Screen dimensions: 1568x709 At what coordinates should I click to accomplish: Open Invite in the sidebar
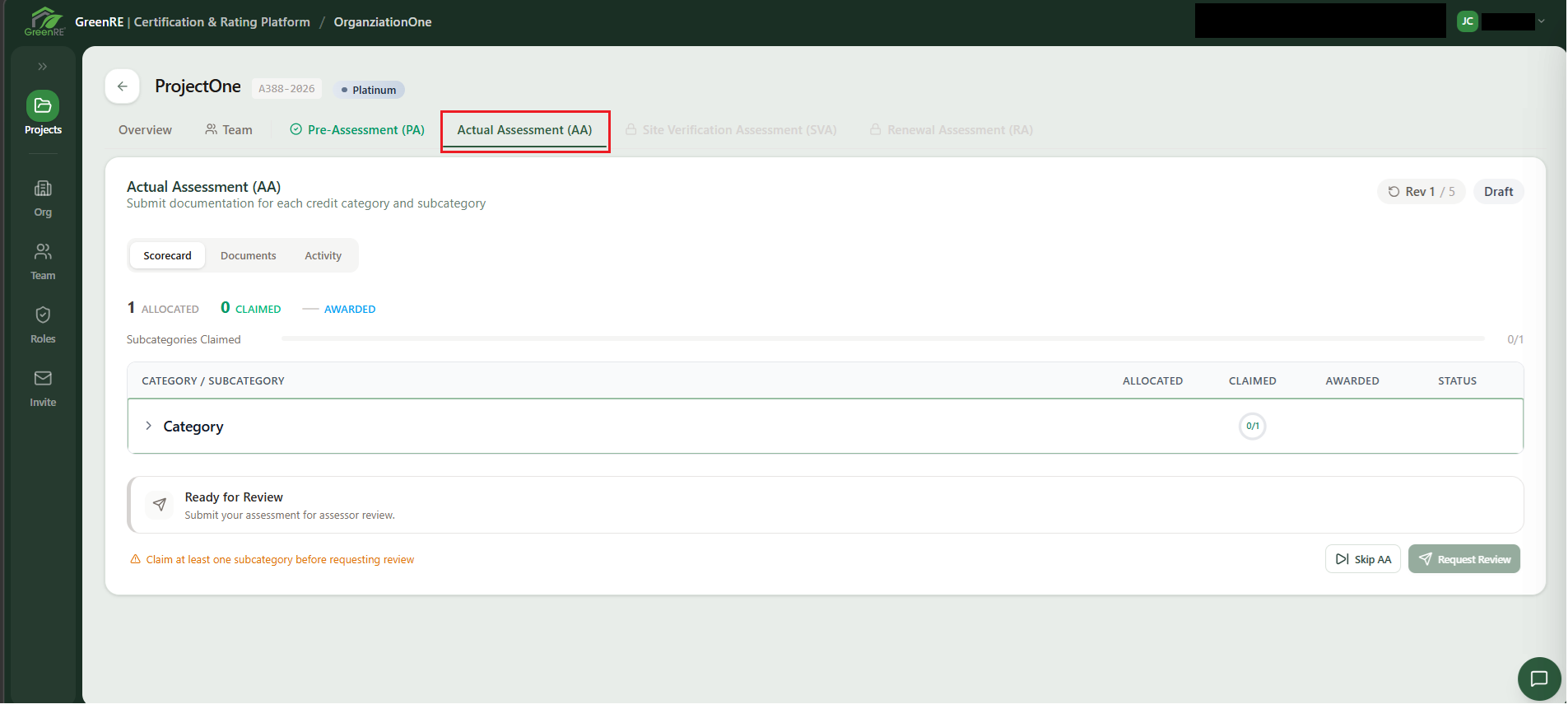43,389
